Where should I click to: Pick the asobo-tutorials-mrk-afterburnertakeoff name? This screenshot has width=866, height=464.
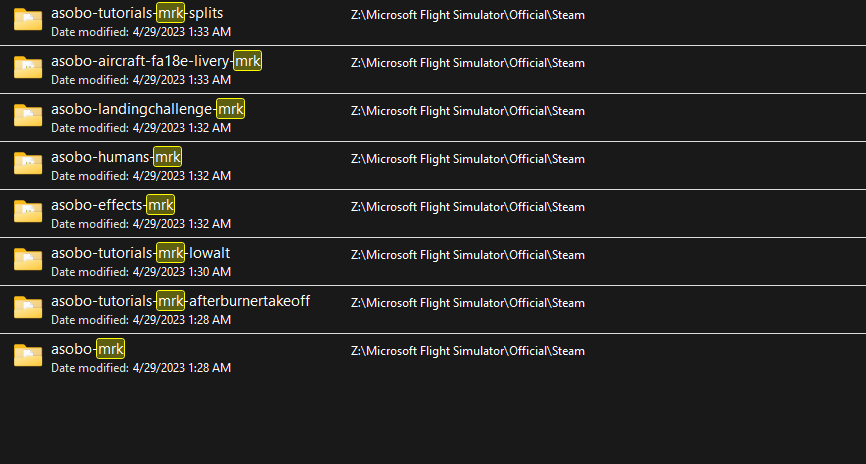[x=180, y=301]
